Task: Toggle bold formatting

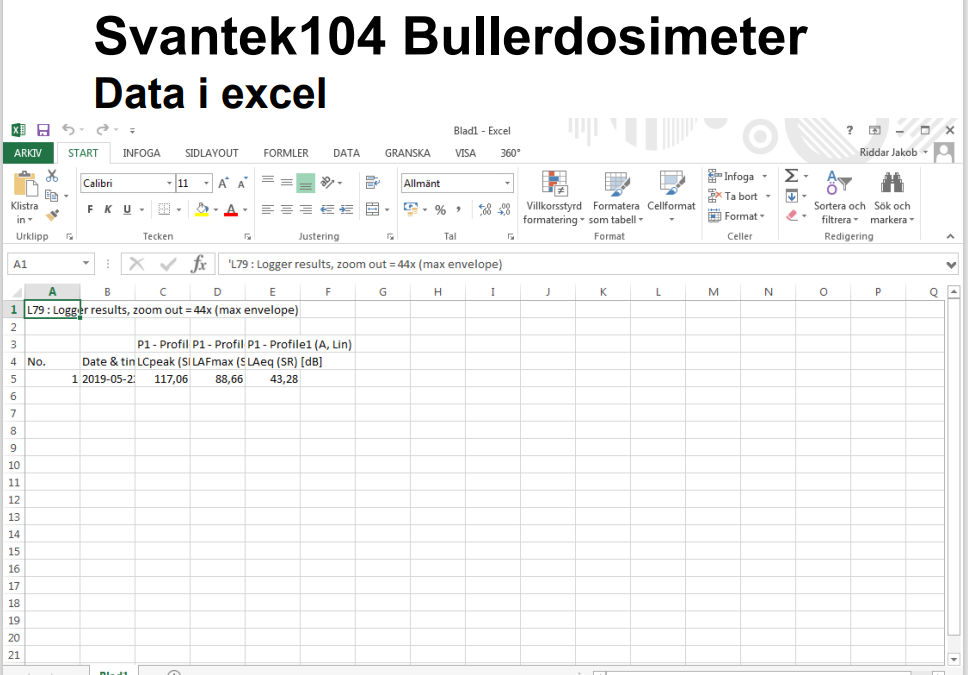Action: (90, 208)
